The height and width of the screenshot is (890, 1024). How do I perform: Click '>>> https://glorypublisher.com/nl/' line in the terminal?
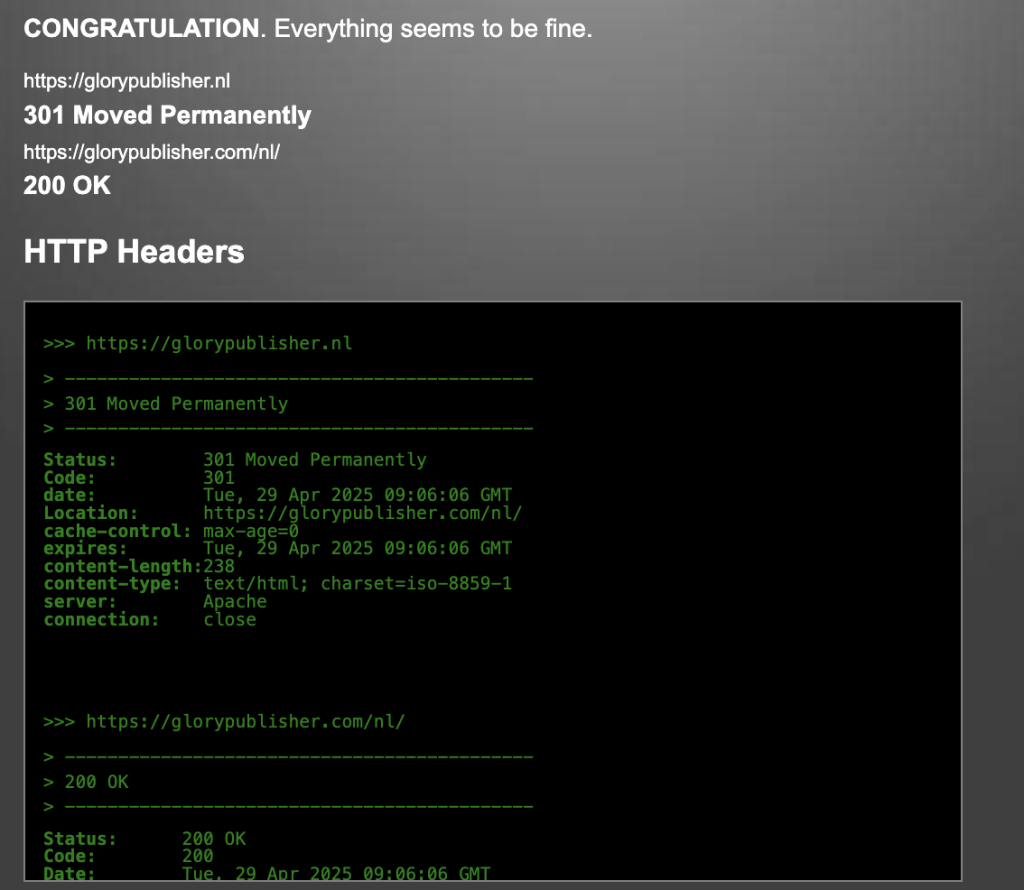[224, 722]
